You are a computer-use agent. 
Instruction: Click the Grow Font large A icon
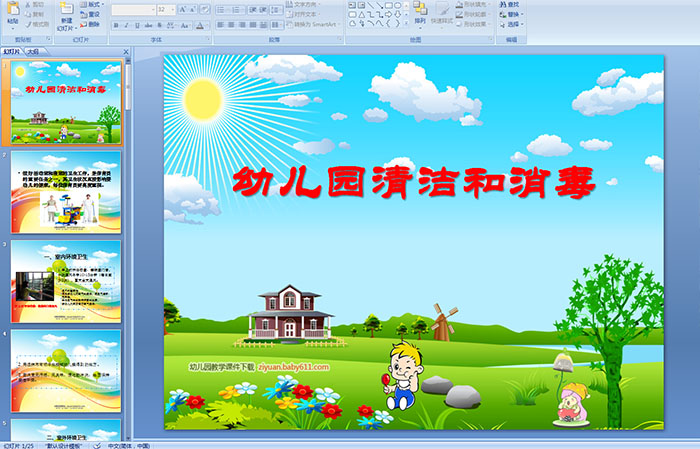(182, 9)
